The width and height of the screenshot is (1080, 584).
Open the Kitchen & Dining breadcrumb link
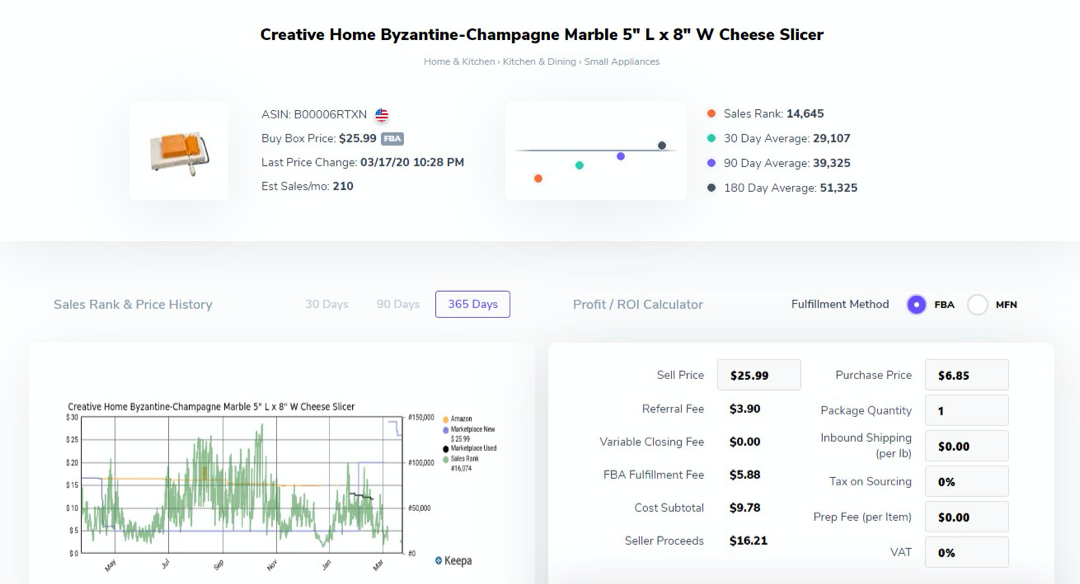540,62
